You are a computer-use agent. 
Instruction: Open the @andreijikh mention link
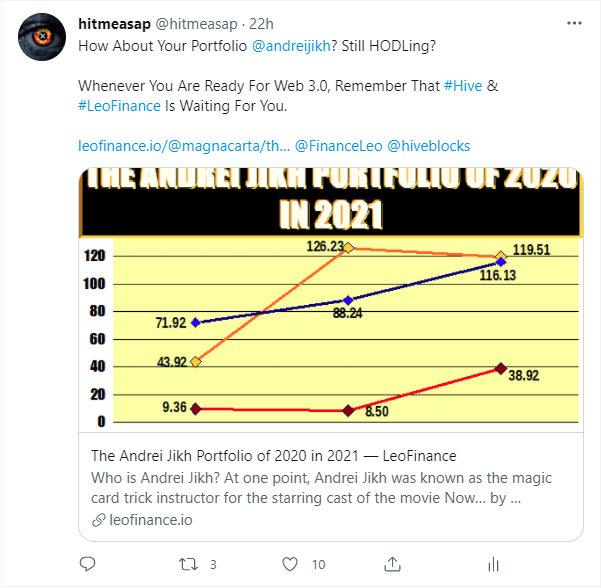[x=291, y=46]
